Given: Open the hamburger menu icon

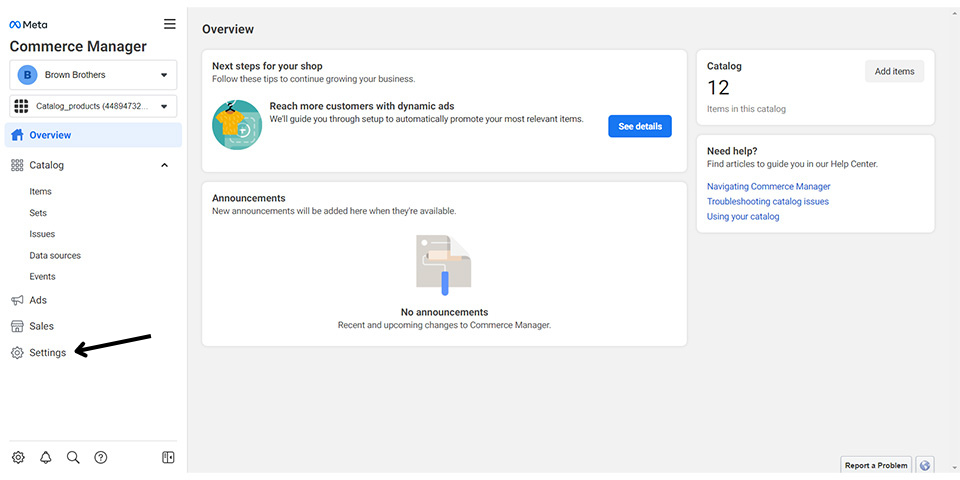Looking at the screenshot, I should tap(170, 24).
